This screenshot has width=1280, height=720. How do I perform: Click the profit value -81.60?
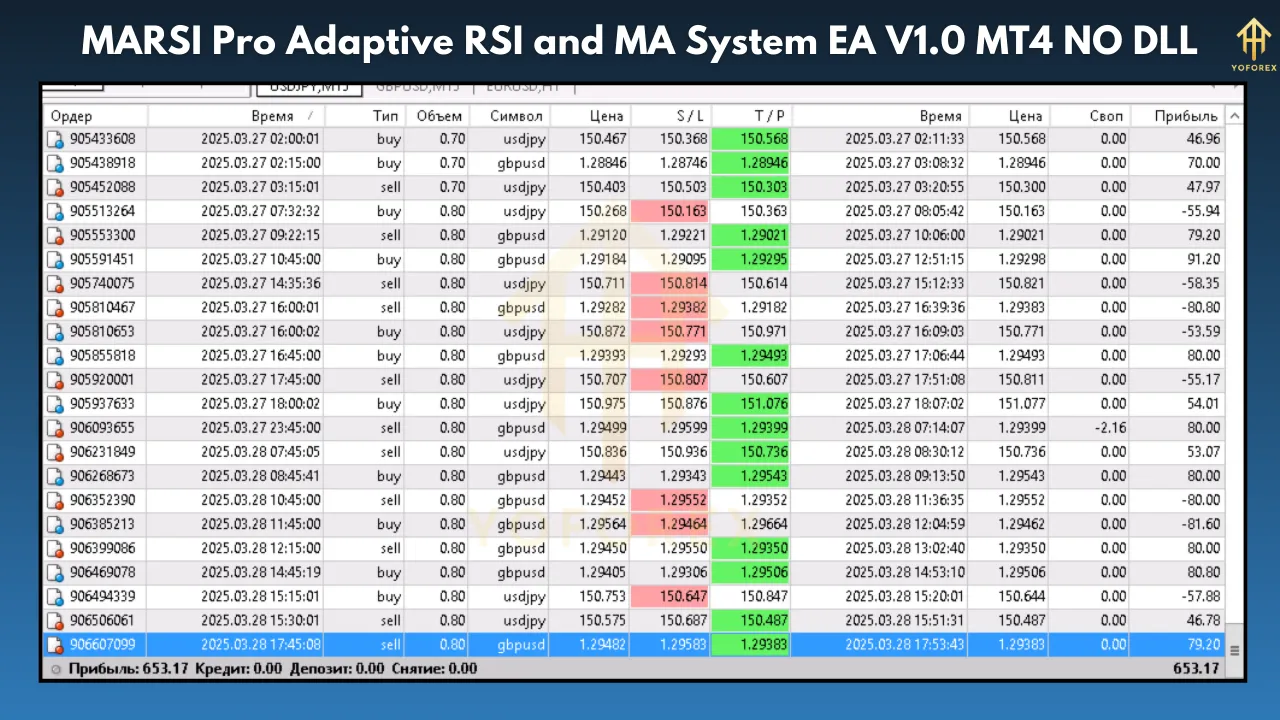pyautogui.click(x=1200, y=524)
